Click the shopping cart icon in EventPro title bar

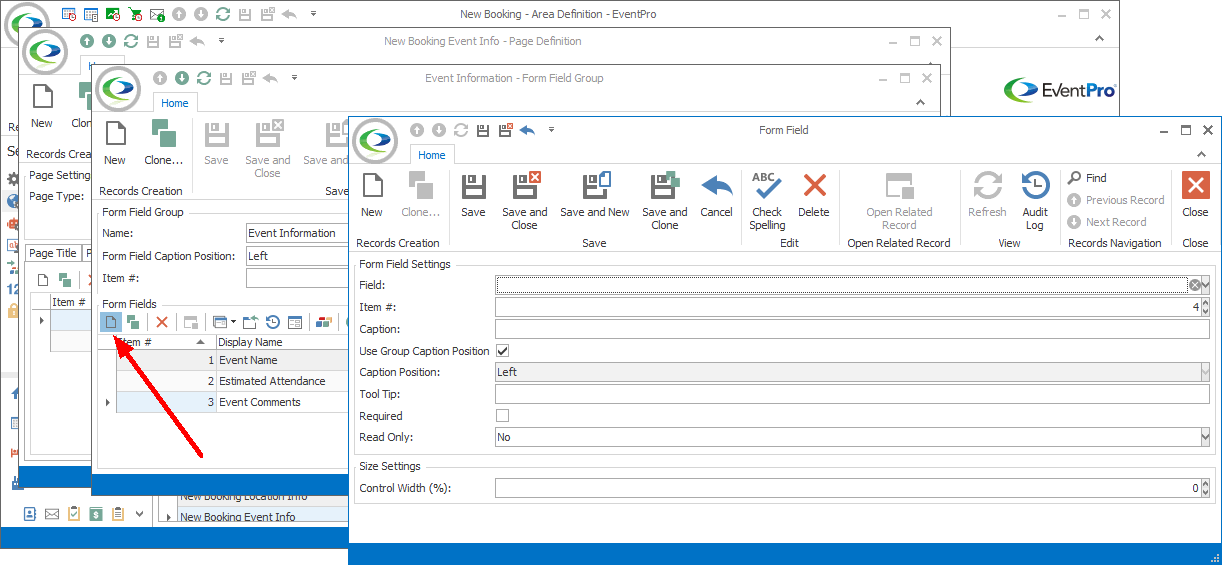(134, 14)
